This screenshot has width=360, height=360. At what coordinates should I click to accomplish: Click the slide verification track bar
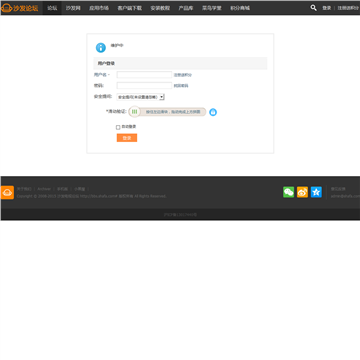(x=167, y=112)
